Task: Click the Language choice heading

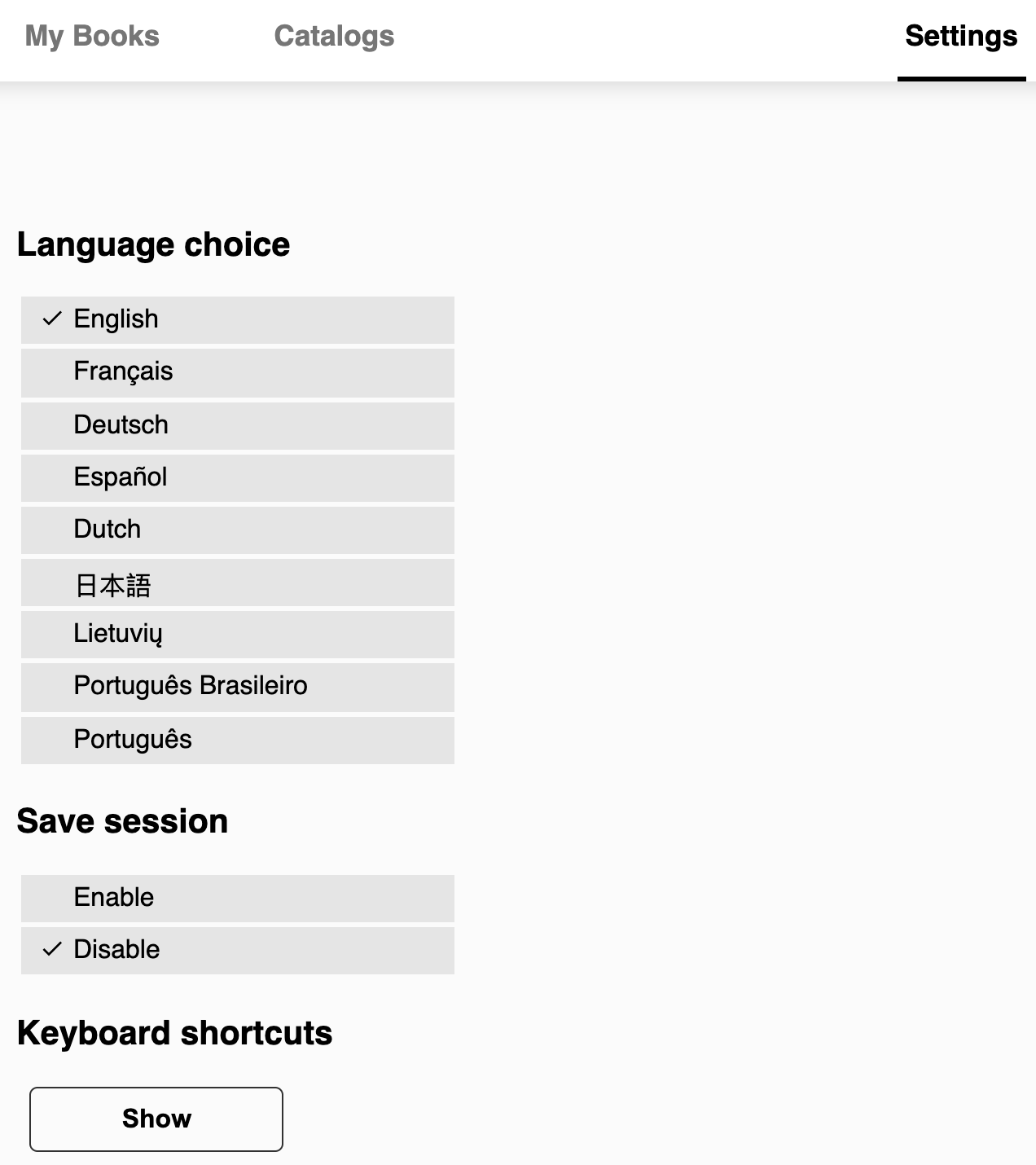Action: point(153,244)
